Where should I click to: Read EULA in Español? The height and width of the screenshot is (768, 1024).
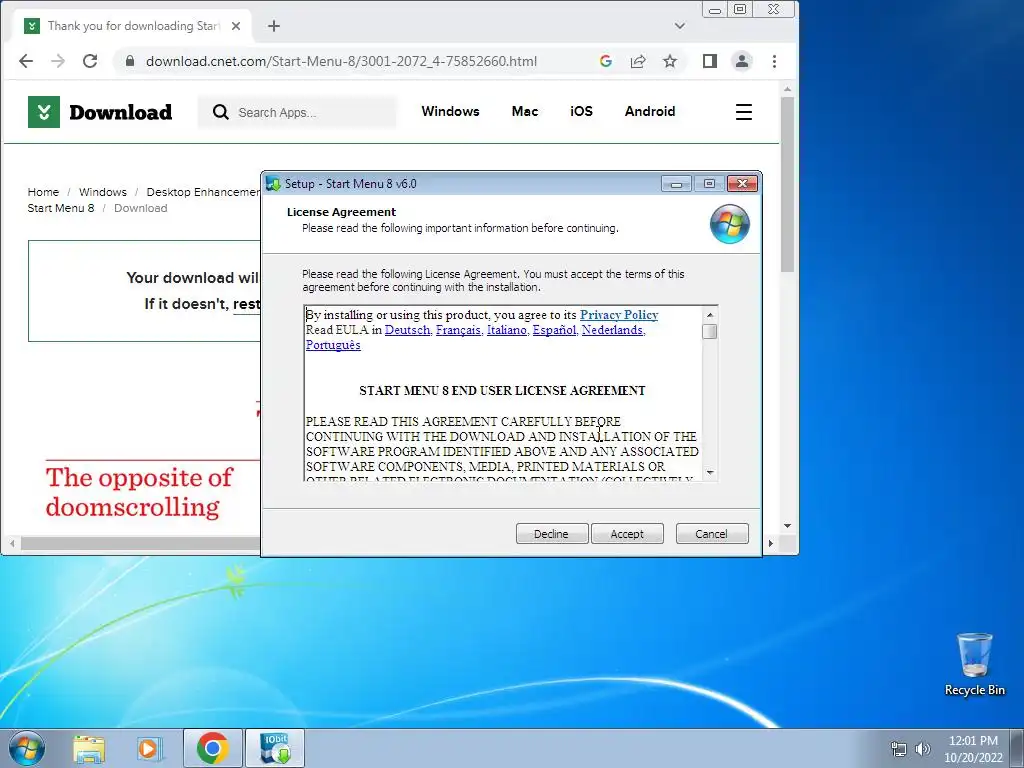click(554, 330)
